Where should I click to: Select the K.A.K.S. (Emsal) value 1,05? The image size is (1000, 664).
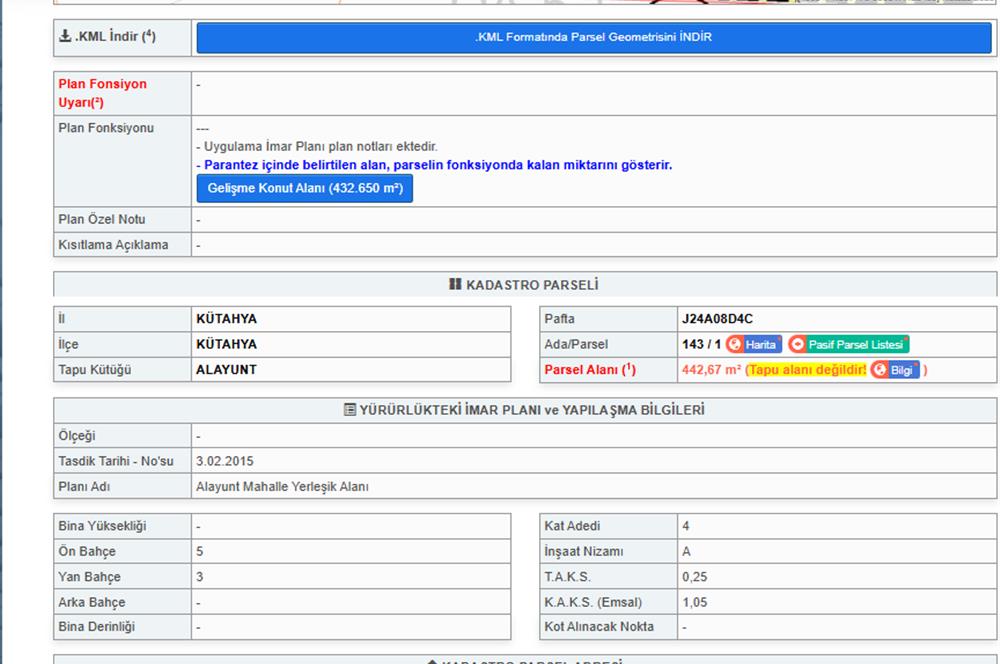coord(695,603)
